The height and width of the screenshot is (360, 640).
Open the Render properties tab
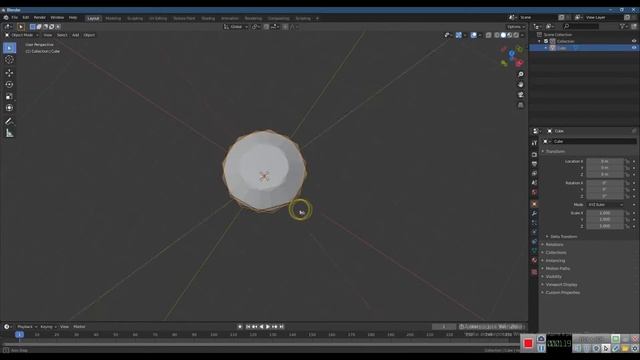(534, 155)
